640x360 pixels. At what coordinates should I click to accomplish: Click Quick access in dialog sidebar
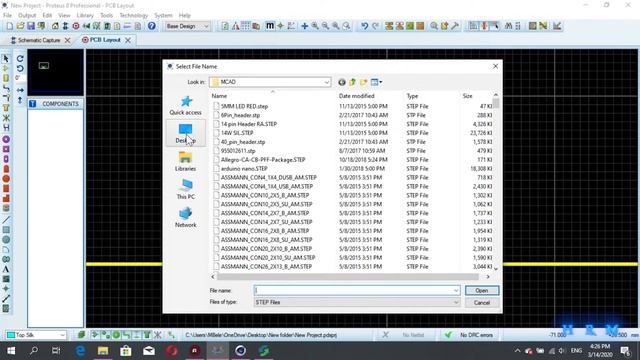pos(185,105)
